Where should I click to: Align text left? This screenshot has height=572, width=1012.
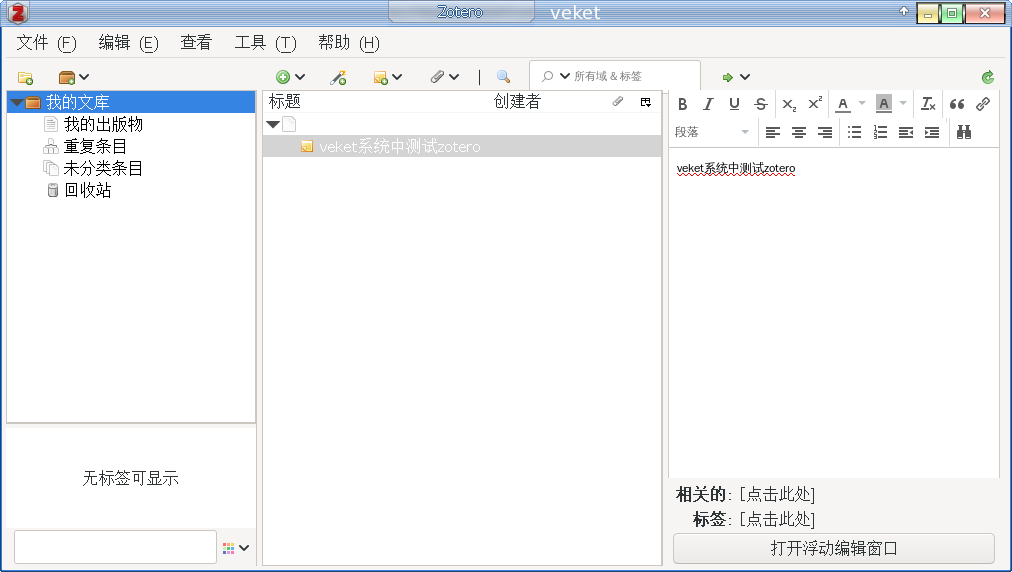pyautogui.click(x=773, y=132)
